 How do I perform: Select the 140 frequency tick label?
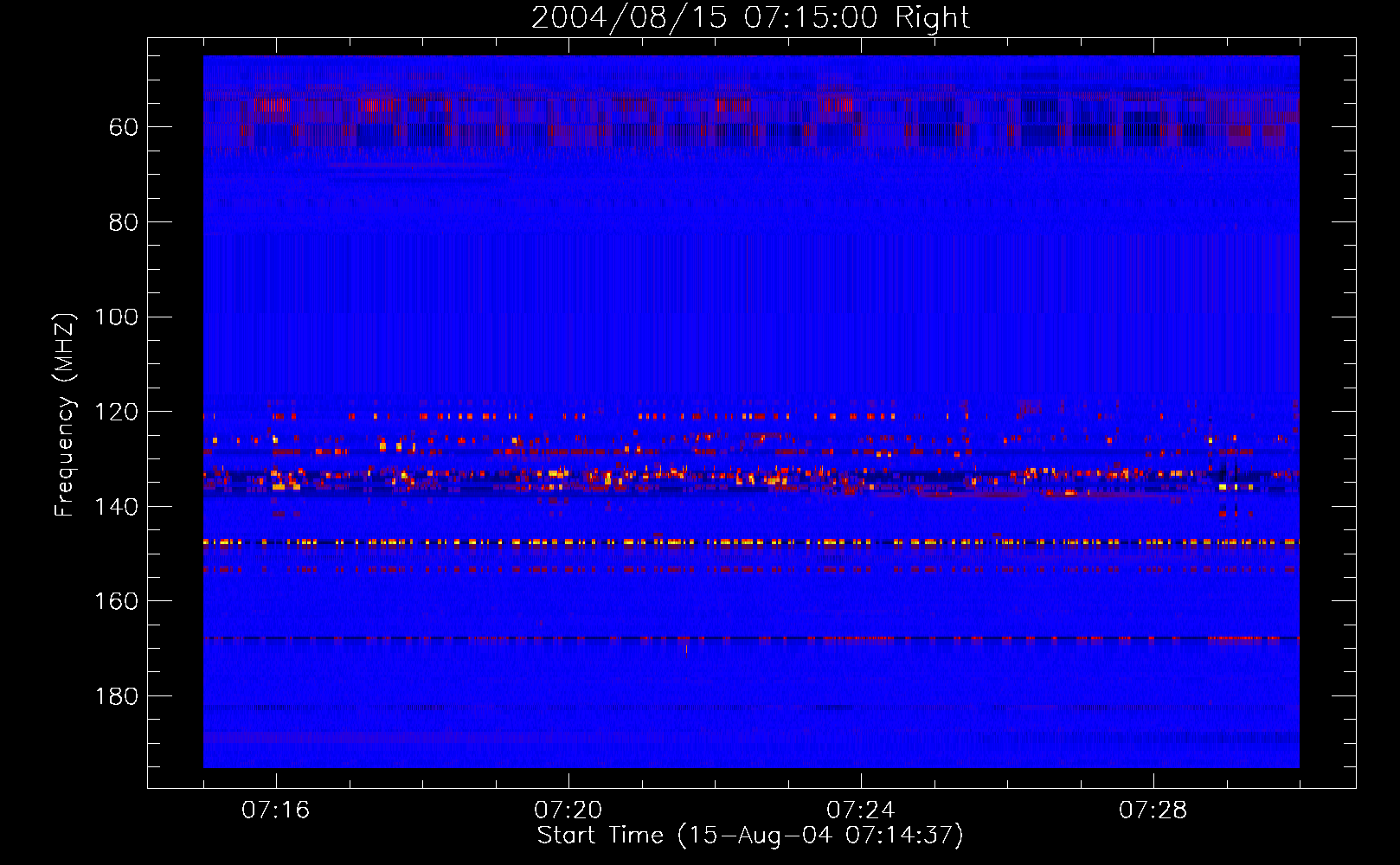coord(116,507)
